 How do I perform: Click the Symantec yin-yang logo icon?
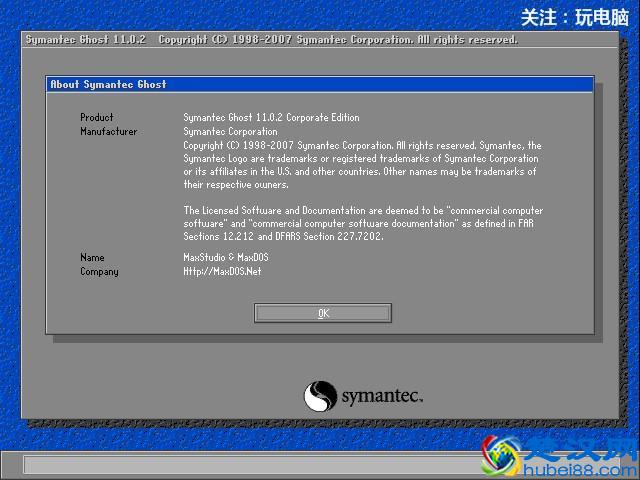[320, 396]
